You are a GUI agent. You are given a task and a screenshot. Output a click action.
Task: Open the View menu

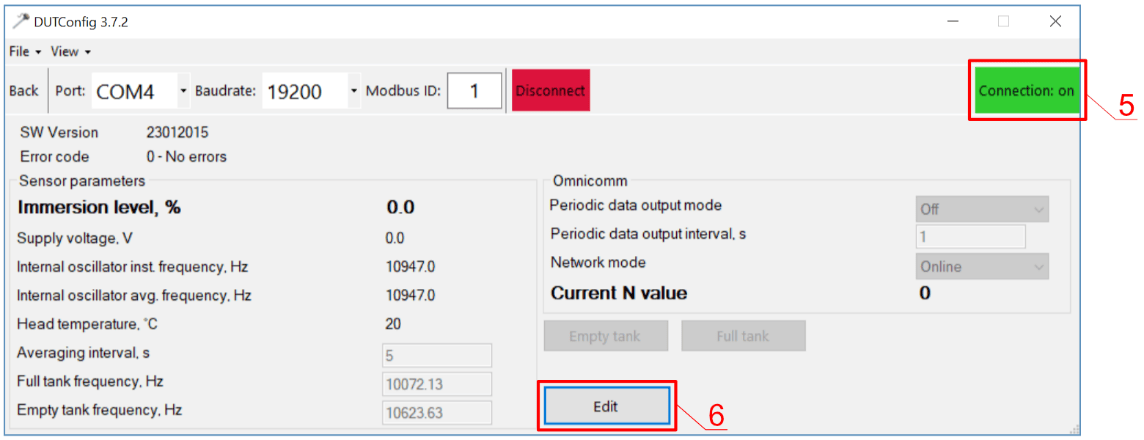coord(70,51)
